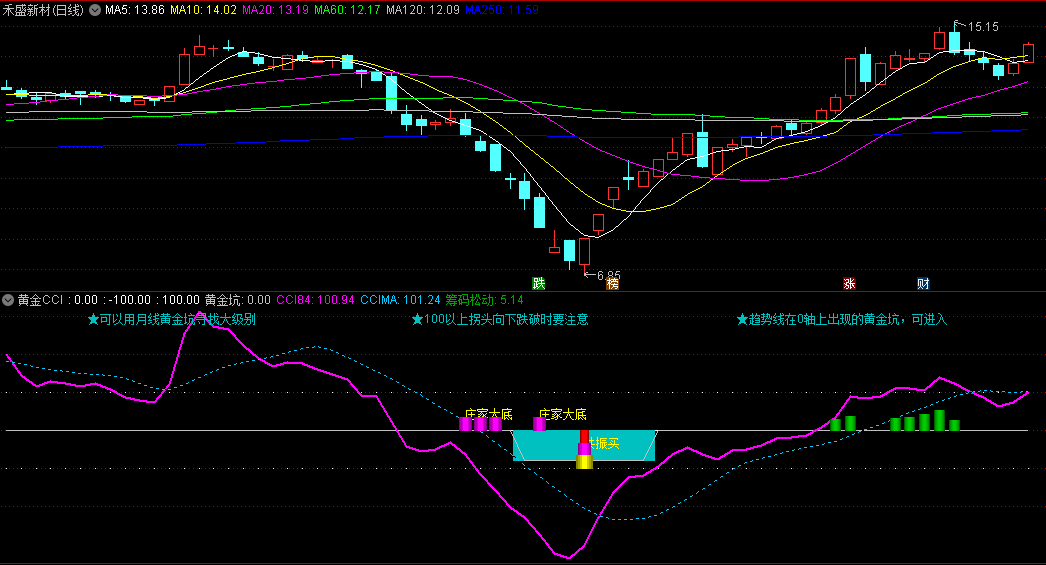Click the tip about 月线黄金坑寻找大级别
This screenshot has height=565, width=1046.
172,320
